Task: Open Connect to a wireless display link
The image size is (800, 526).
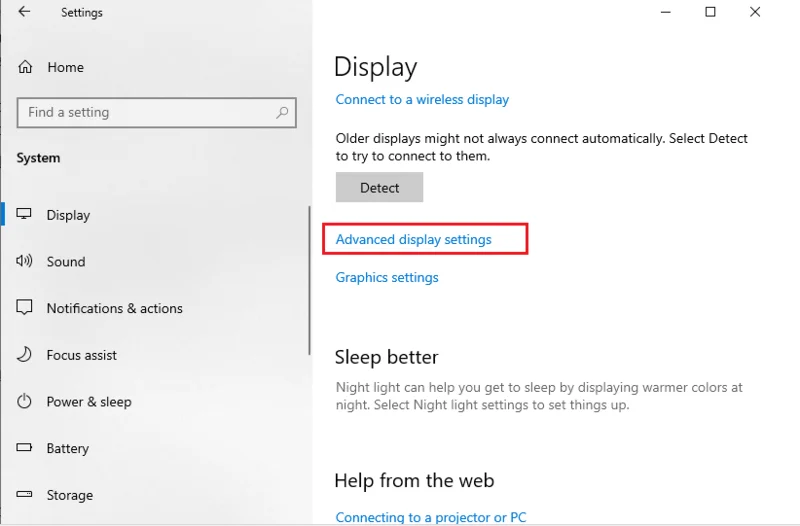Action: coord(422,99)
